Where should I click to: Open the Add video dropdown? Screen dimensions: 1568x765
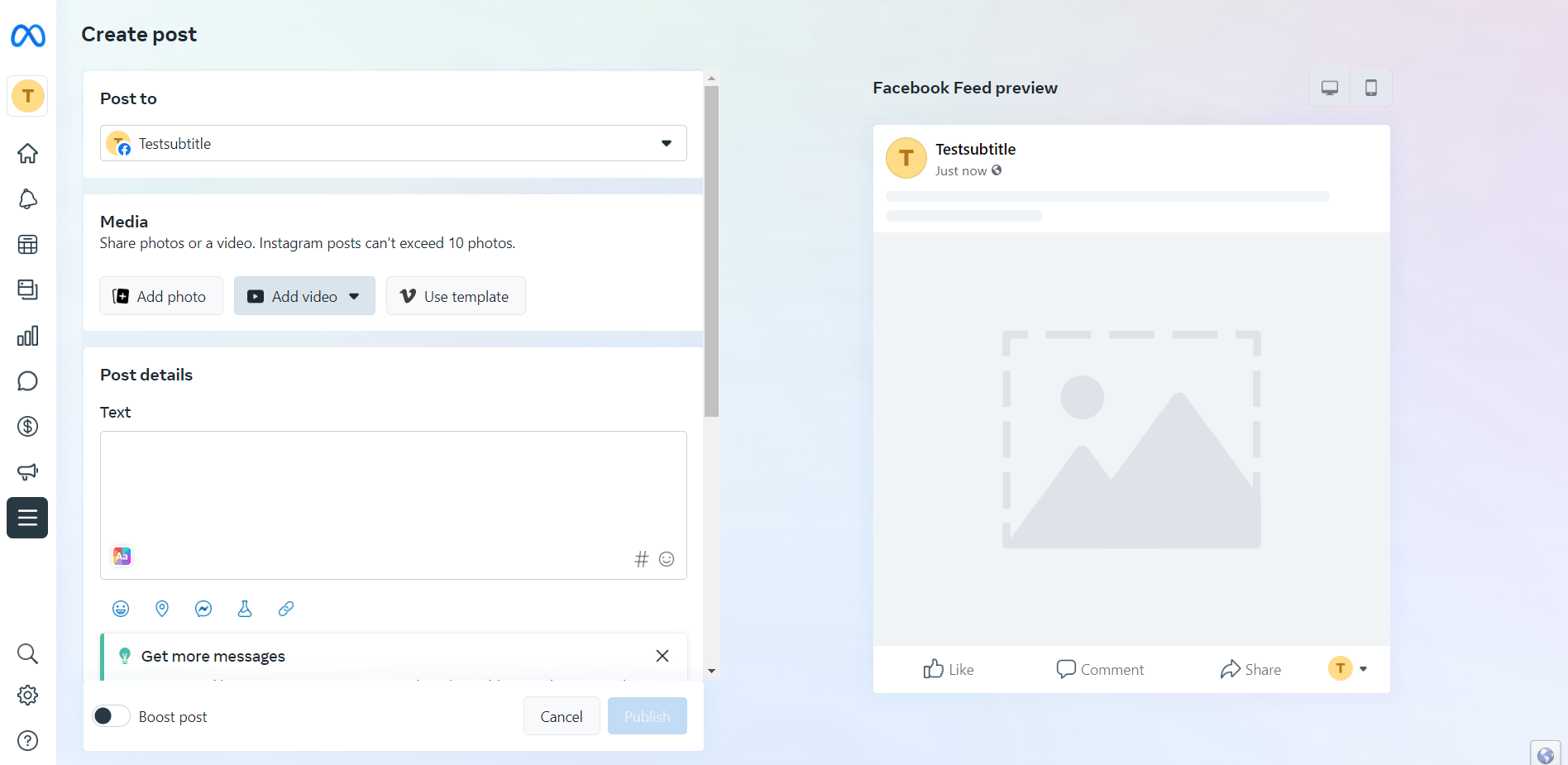coord(304,296)
